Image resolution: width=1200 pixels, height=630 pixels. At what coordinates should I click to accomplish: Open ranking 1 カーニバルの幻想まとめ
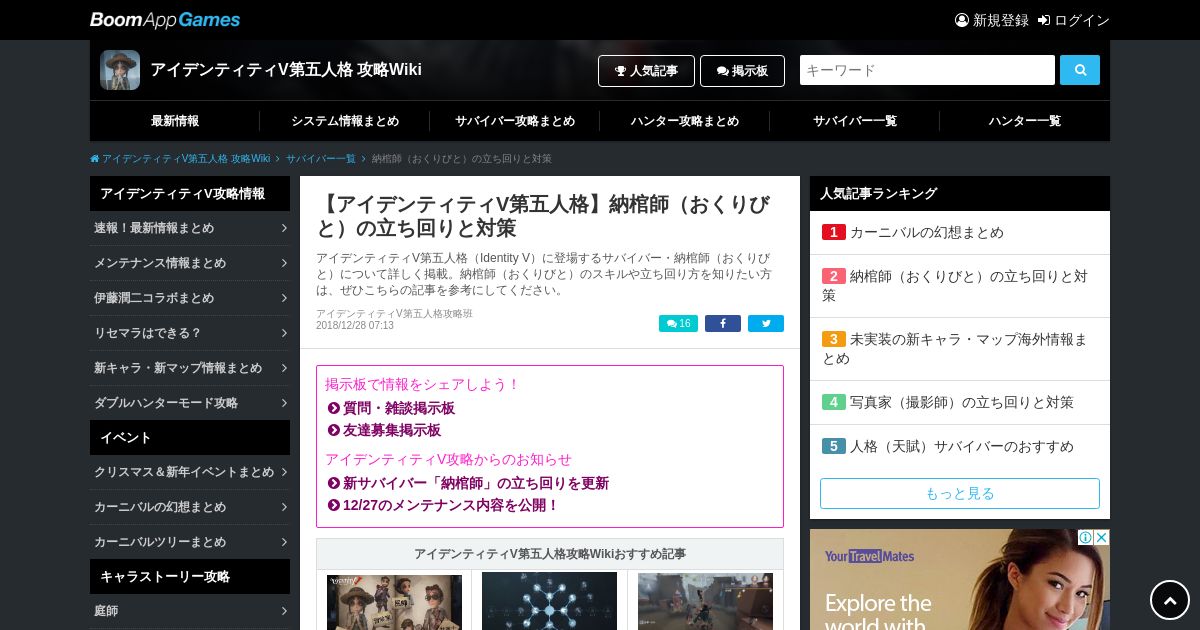pyautogui.click(x=960, y=232)
